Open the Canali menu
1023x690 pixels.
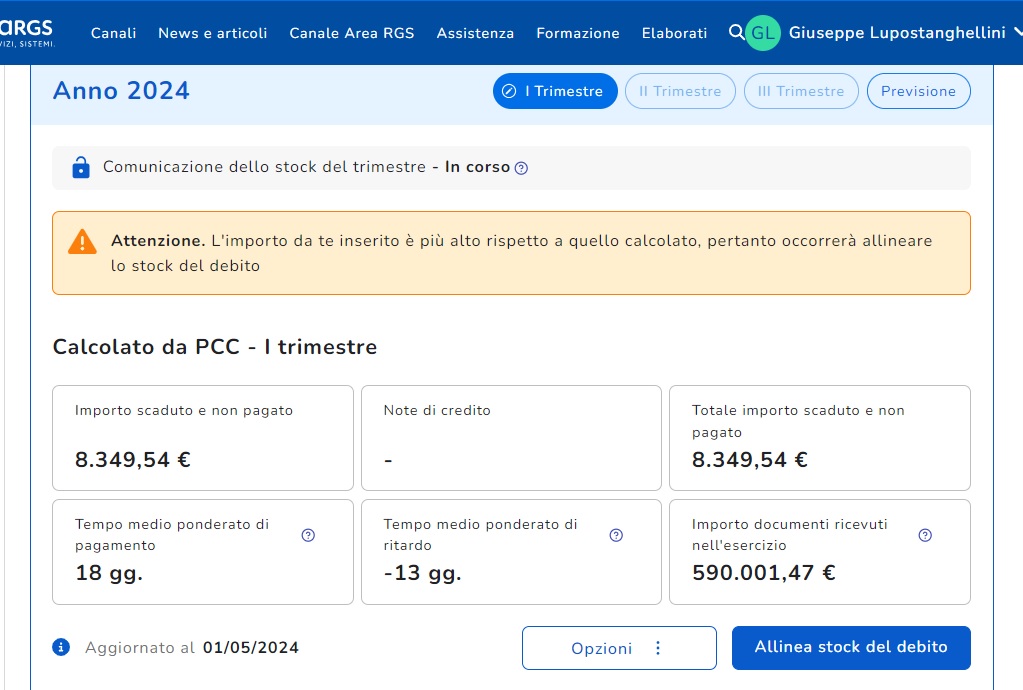[113, 33]
